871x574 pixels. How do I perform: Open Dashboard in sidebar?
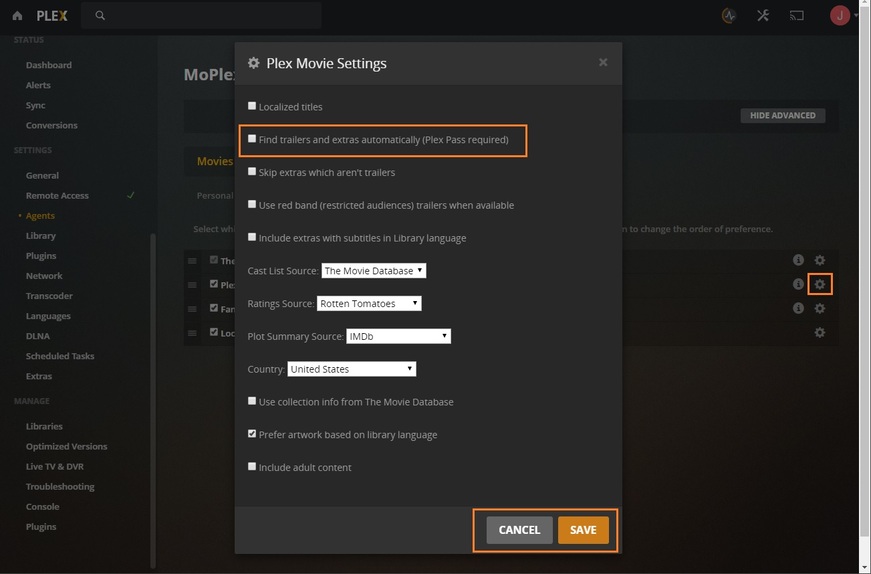pos(49,65)
